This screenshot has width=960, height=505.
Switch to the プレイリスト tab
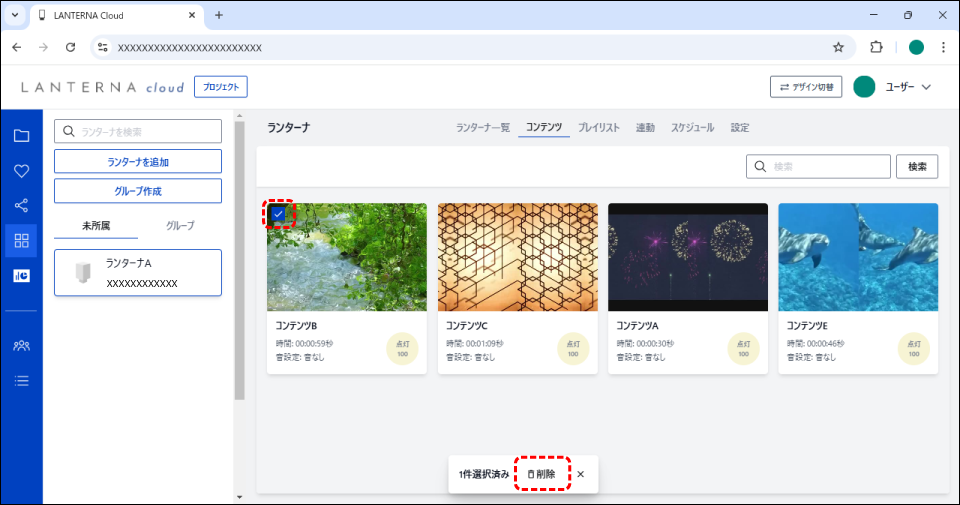click(598, 128)
